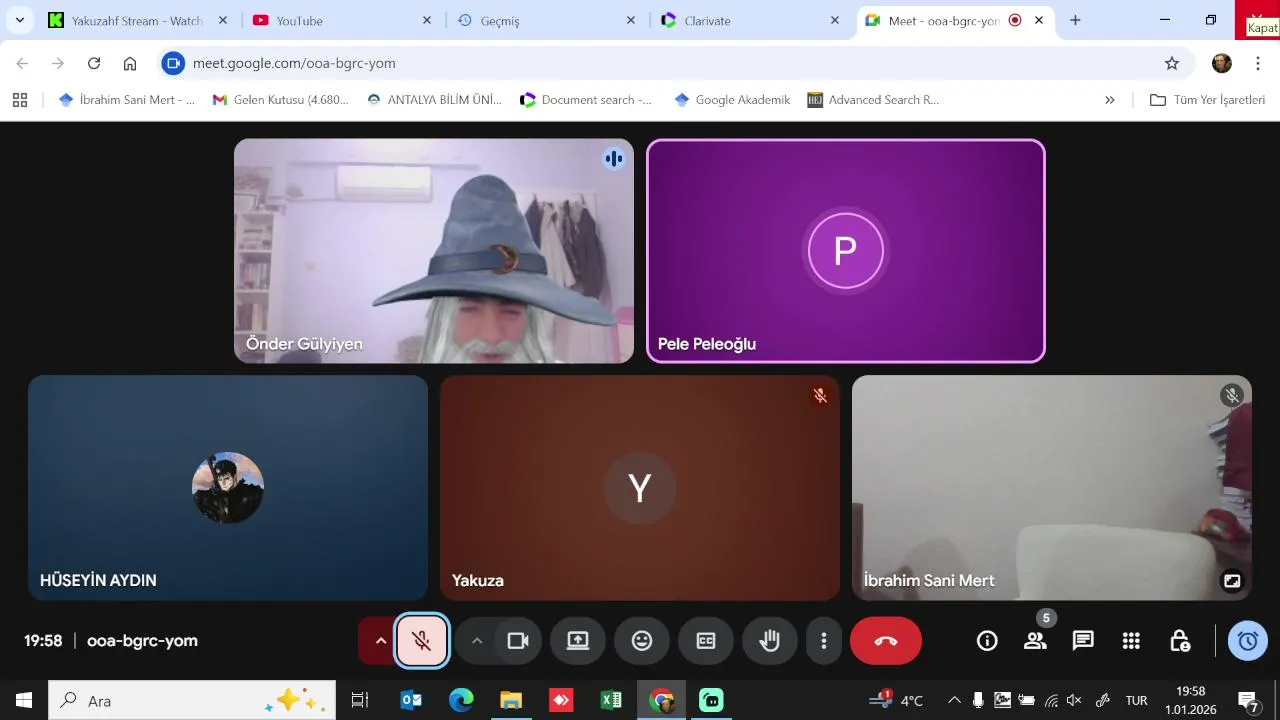1280x720 pixels.
Task: Start presenting your screen
Action: click(578, 641)
